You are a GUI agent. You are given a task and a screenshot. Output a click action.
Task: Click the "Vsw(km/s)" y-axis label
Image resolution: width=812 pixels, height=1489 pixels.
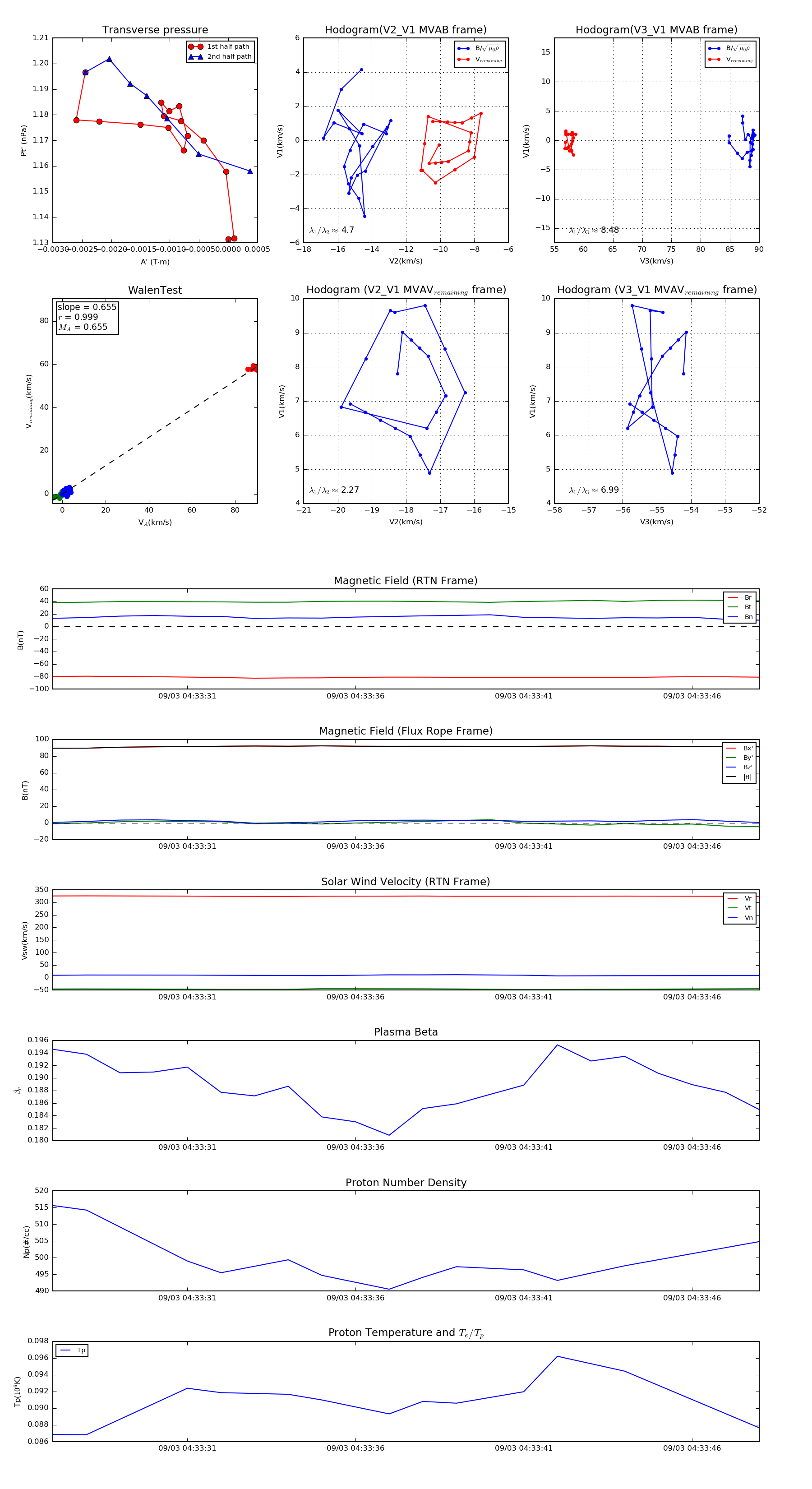(x=24, y=940)
